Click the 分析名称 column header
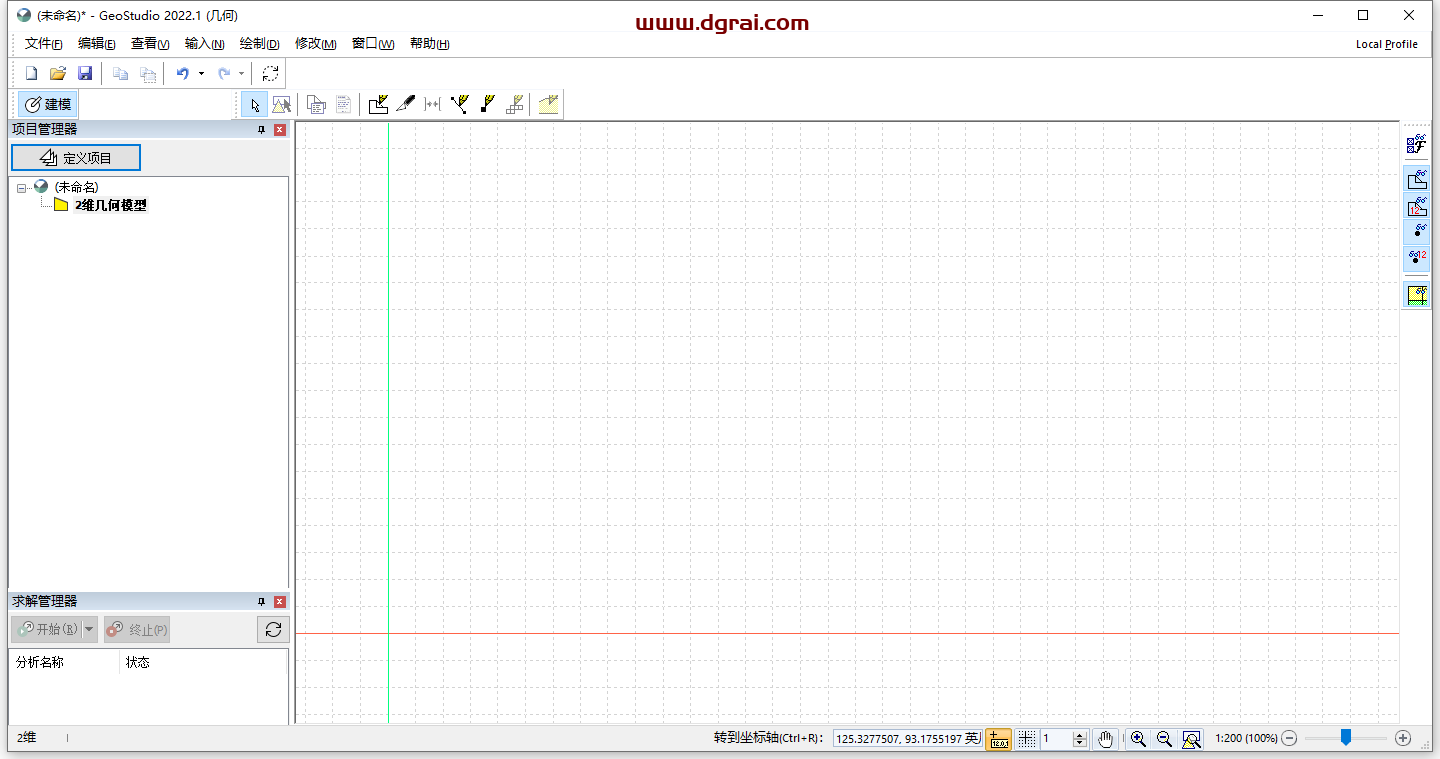This screenshot has height=759, width=1440. click(65, 662)
